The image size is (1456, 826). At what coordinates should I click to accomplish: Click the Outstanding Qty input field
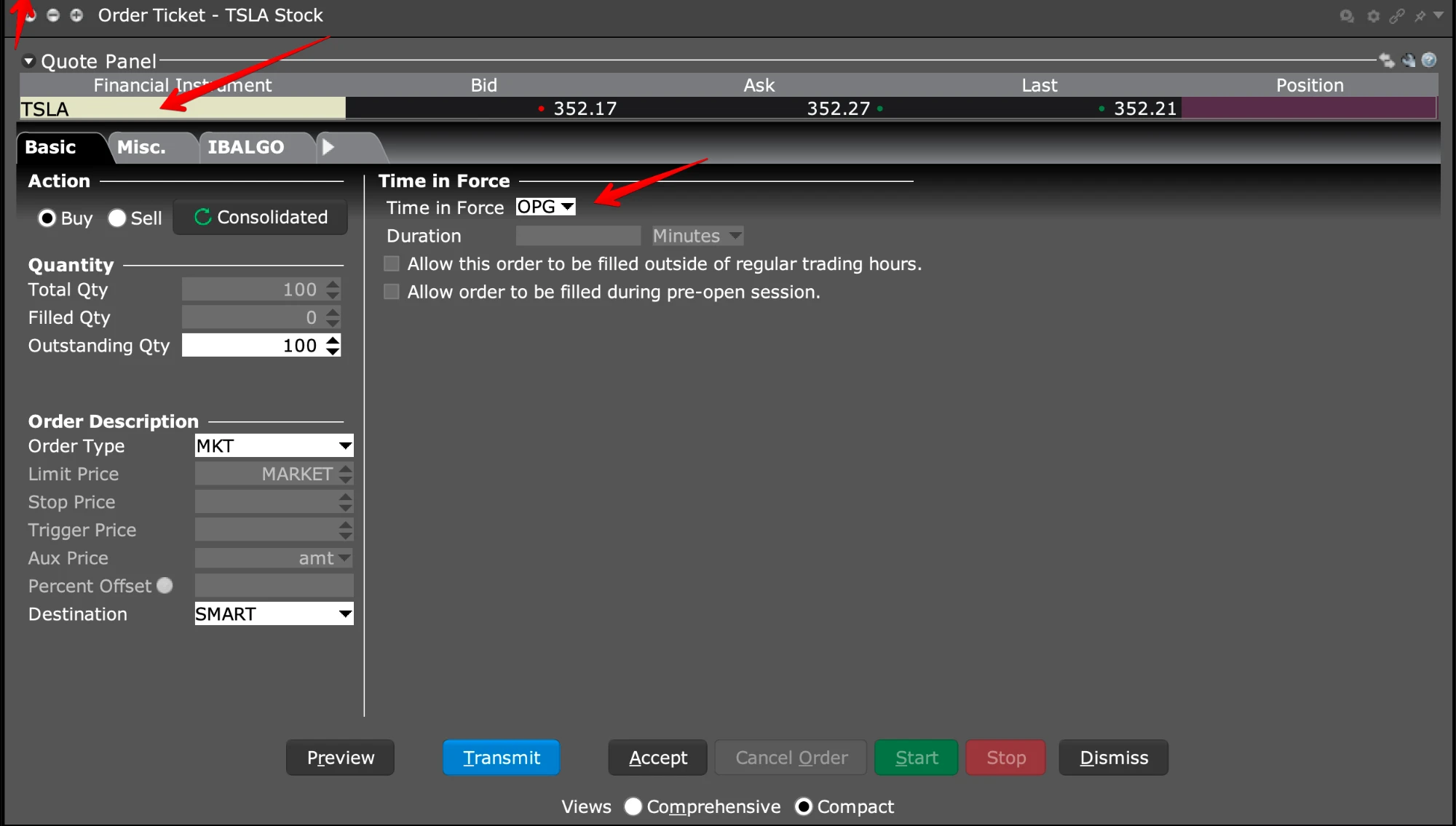click(x=253, y=346)
